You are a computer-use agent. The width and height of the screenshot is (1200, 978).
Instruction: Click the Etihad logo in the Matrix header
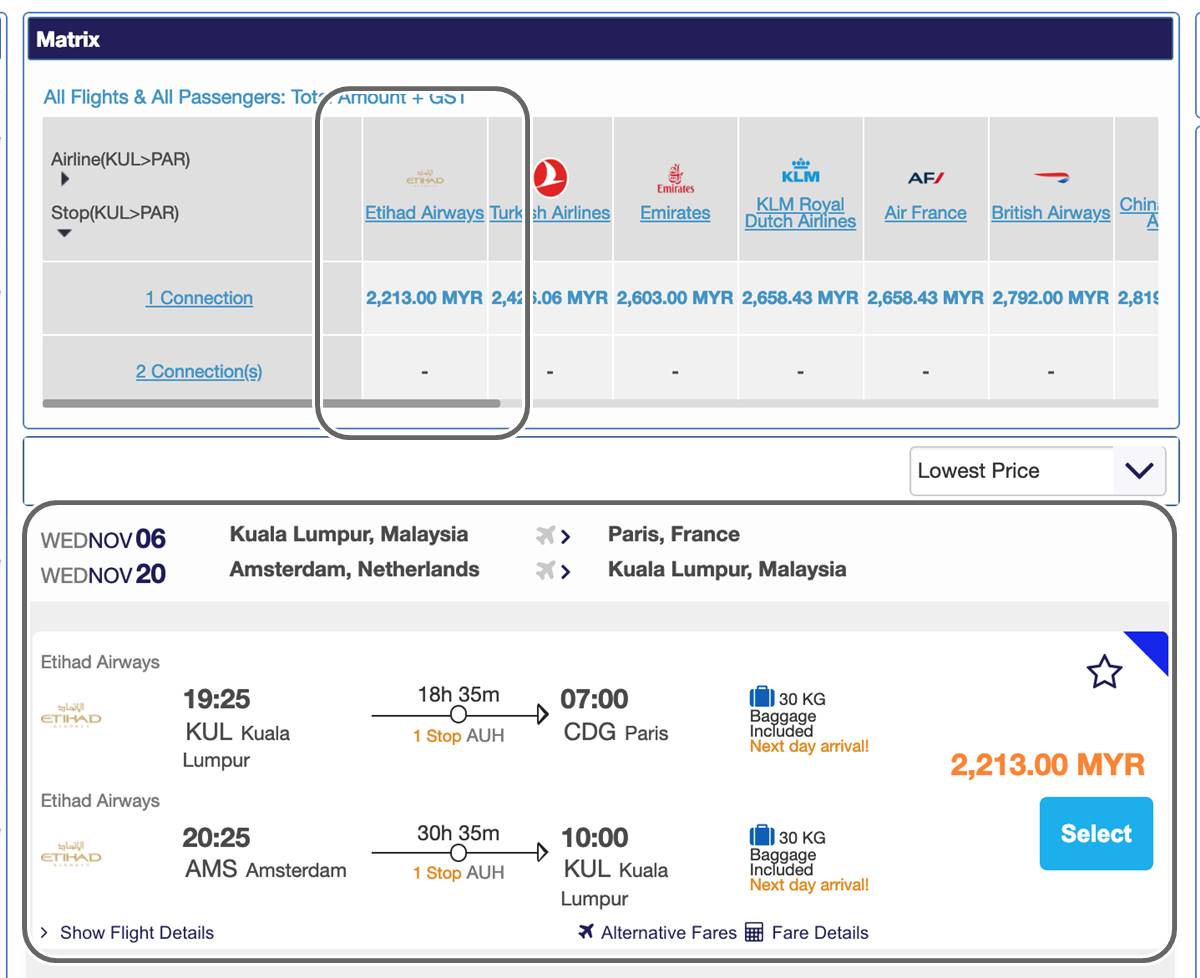(x=425, y=178)
